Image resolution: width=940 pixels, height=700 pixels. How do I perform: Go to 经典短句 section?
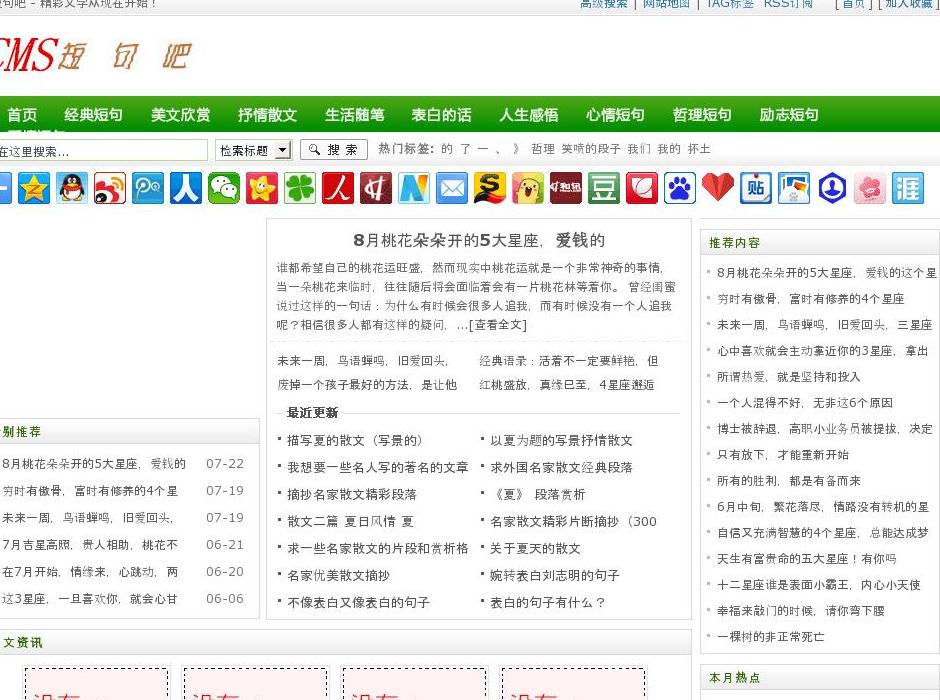coord(94,114)
